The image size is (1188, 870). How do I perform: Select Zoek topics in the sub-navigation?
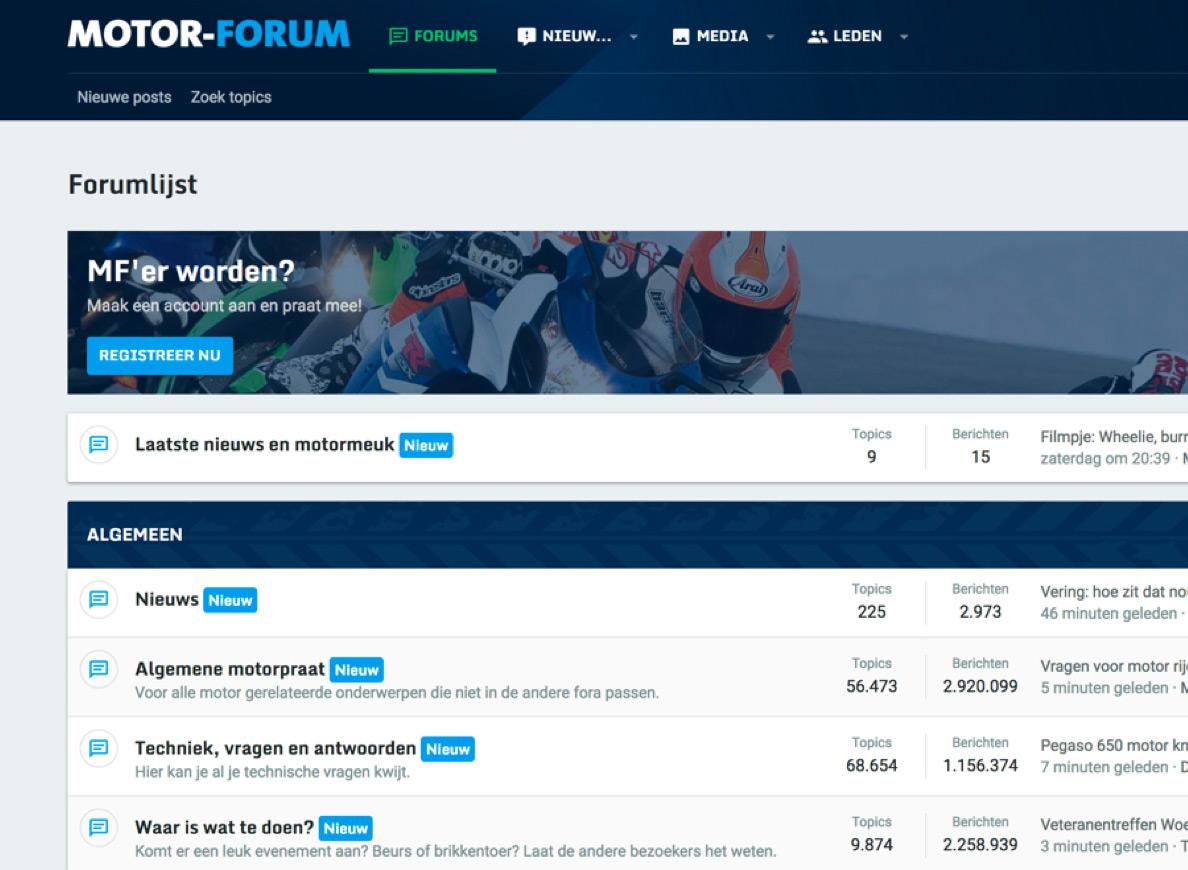[x=231, y=97]
